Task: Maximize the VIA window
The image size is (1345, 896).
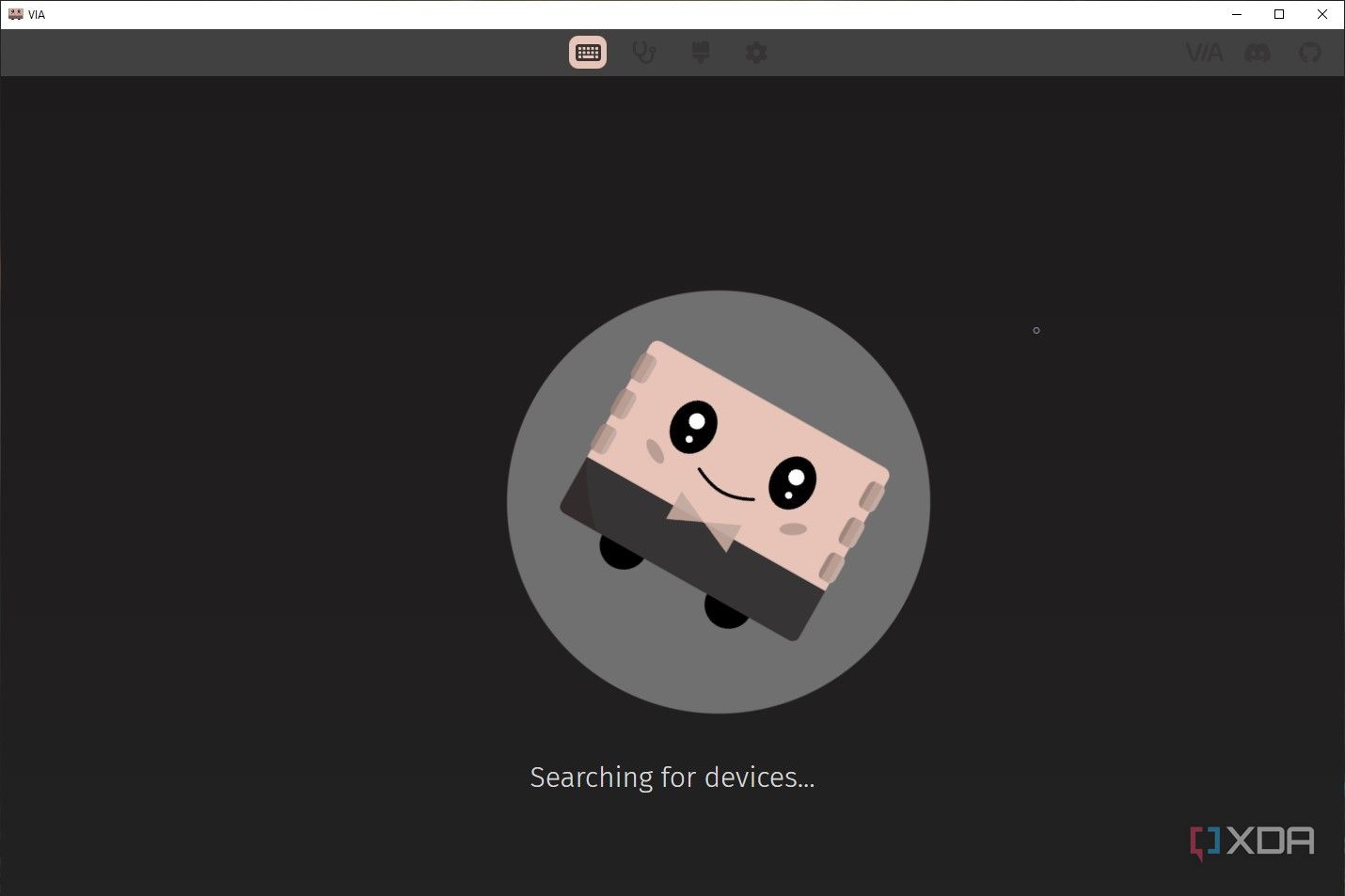Action: point(1279,14)
